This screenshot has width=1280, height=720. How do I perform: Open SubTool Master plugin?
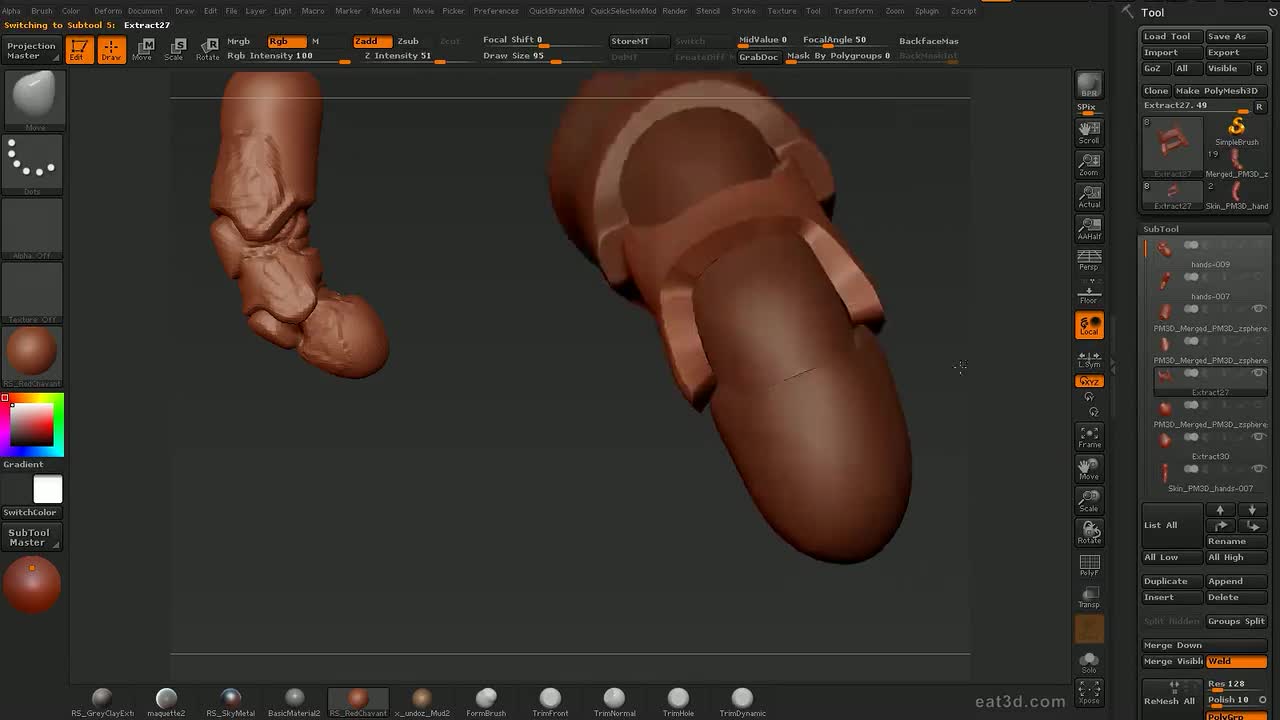(31, 537)
